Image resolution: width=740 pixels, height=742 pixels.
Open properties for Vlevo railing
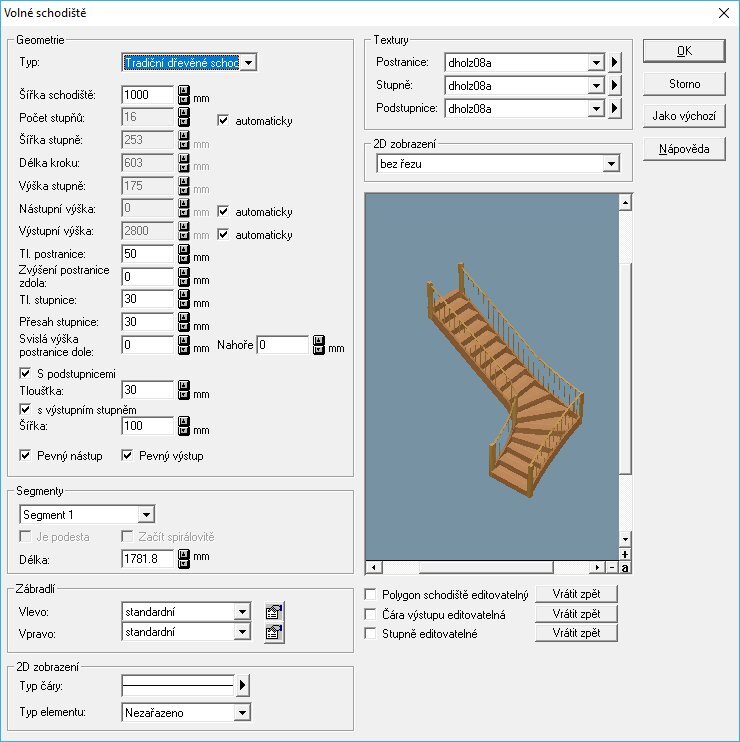click(273, 612)
